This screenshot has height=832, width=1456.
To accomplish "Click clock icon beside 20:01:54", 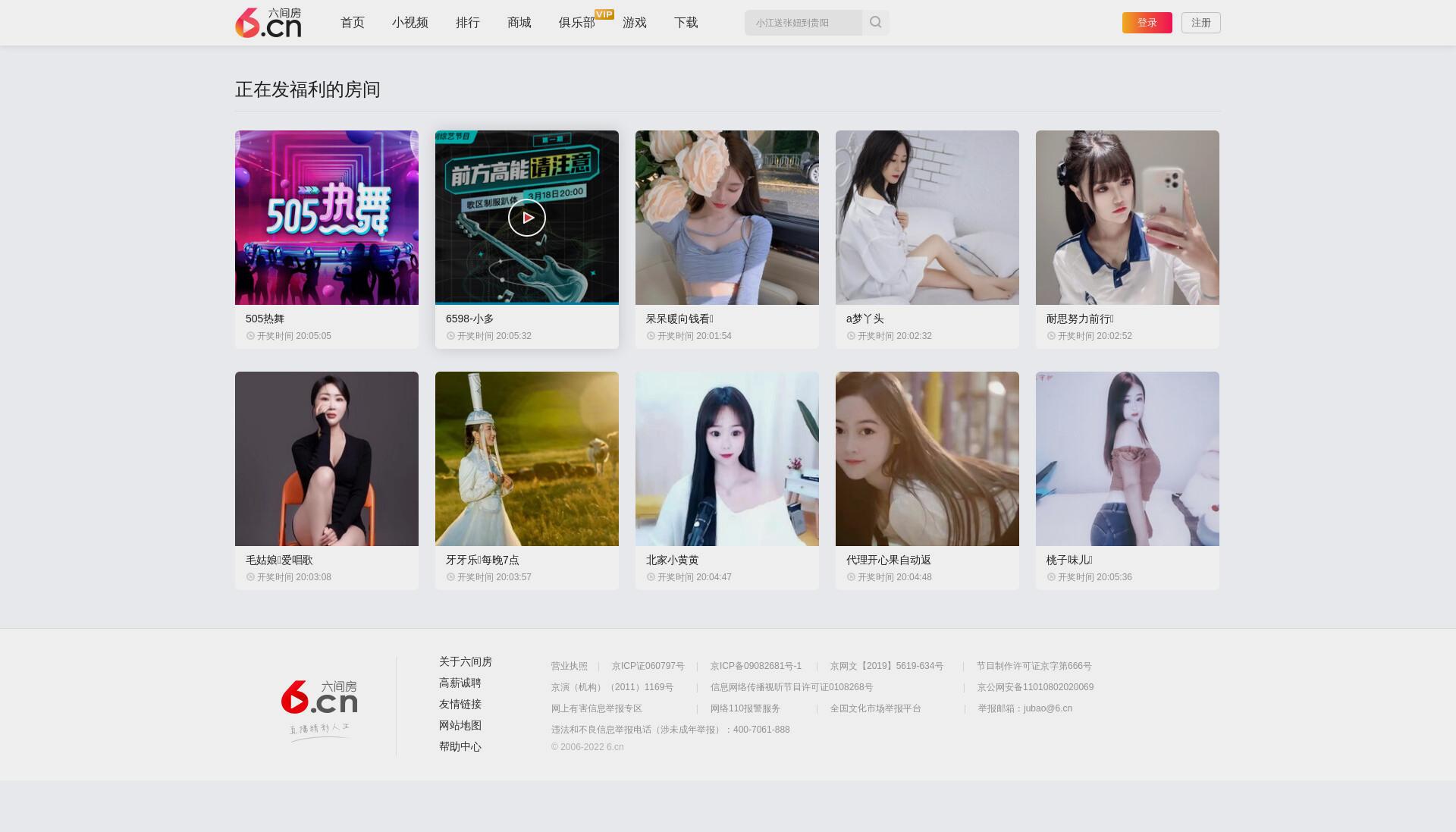I will [651, 336].
